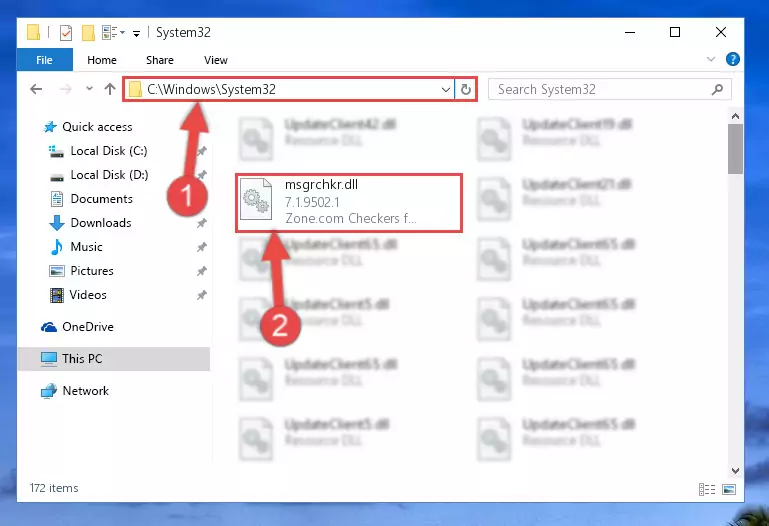
Task: Click the Network icon in sidebar
Action: (49, 391)
